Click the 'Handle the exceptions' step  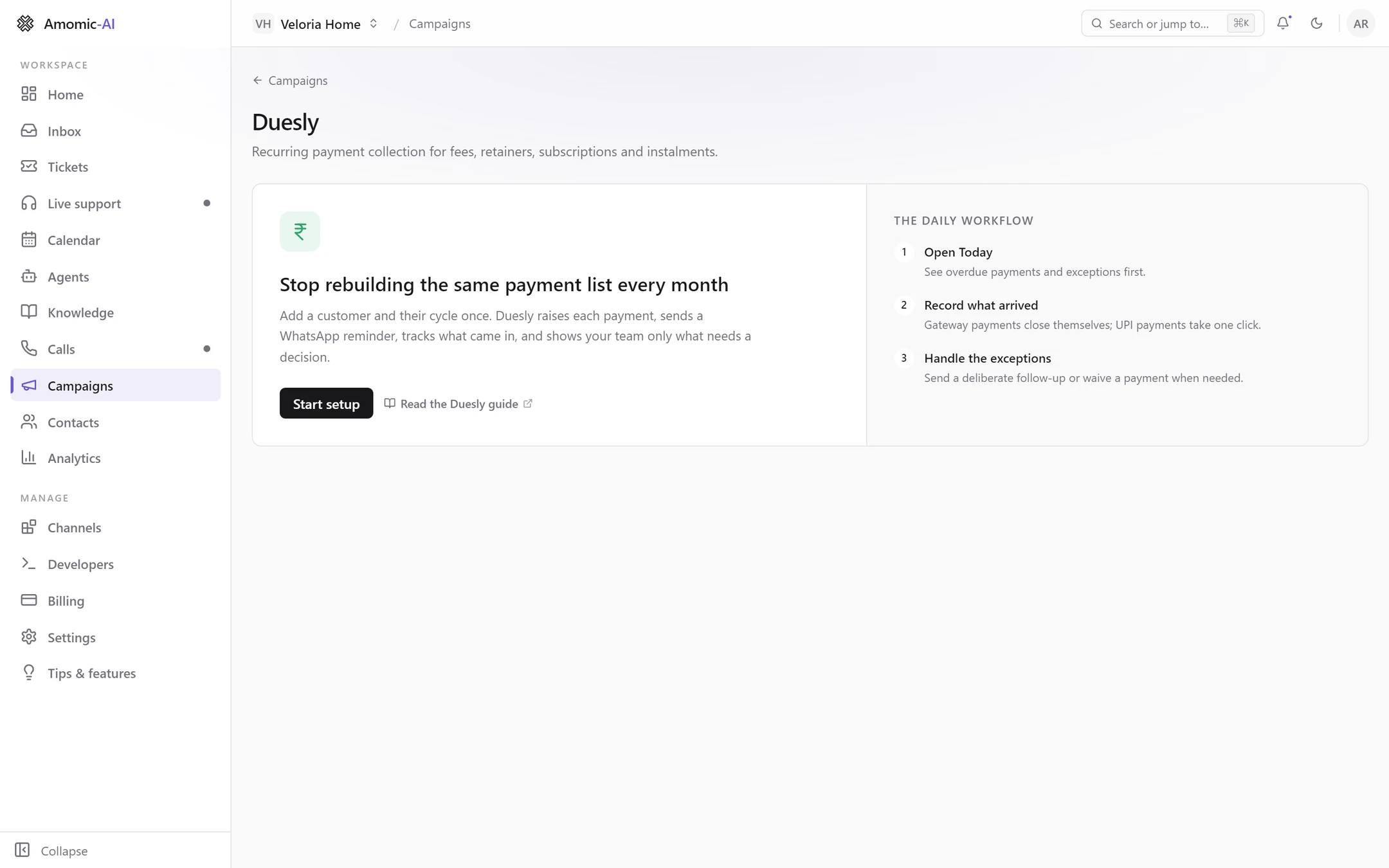click(987, 358)
